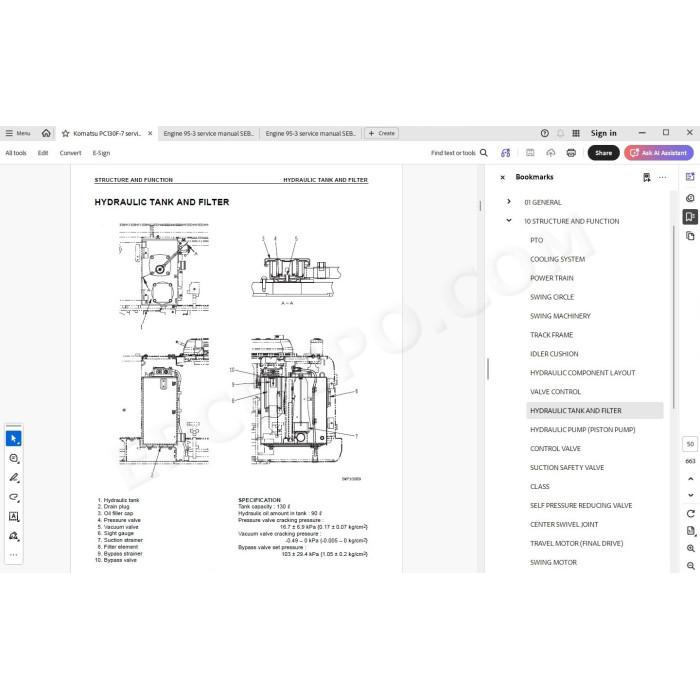The image size is (700, 700).
Task: Open the POWER TRAIN bookmark
Action: click(x=552, y=278)
